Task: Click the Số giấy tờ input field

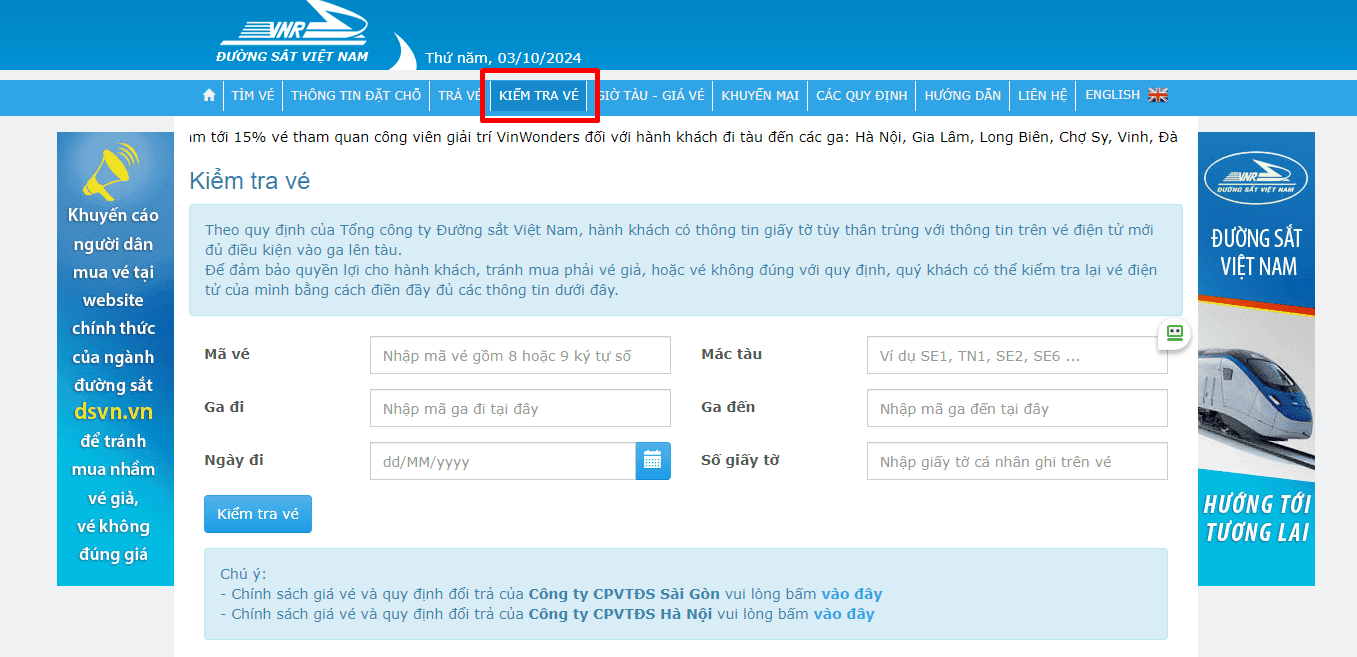Action: click(x=1017, y=461)
